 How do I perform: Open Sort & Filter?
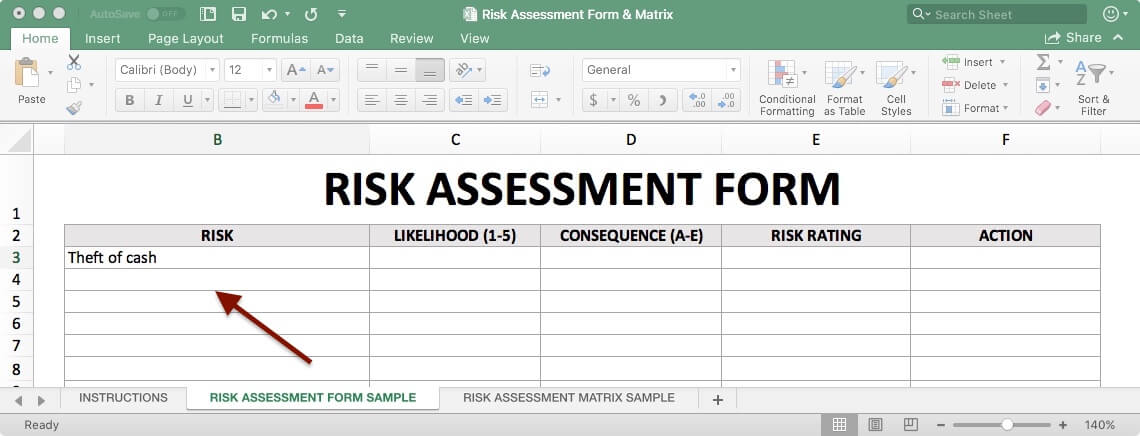(1093, 87)
